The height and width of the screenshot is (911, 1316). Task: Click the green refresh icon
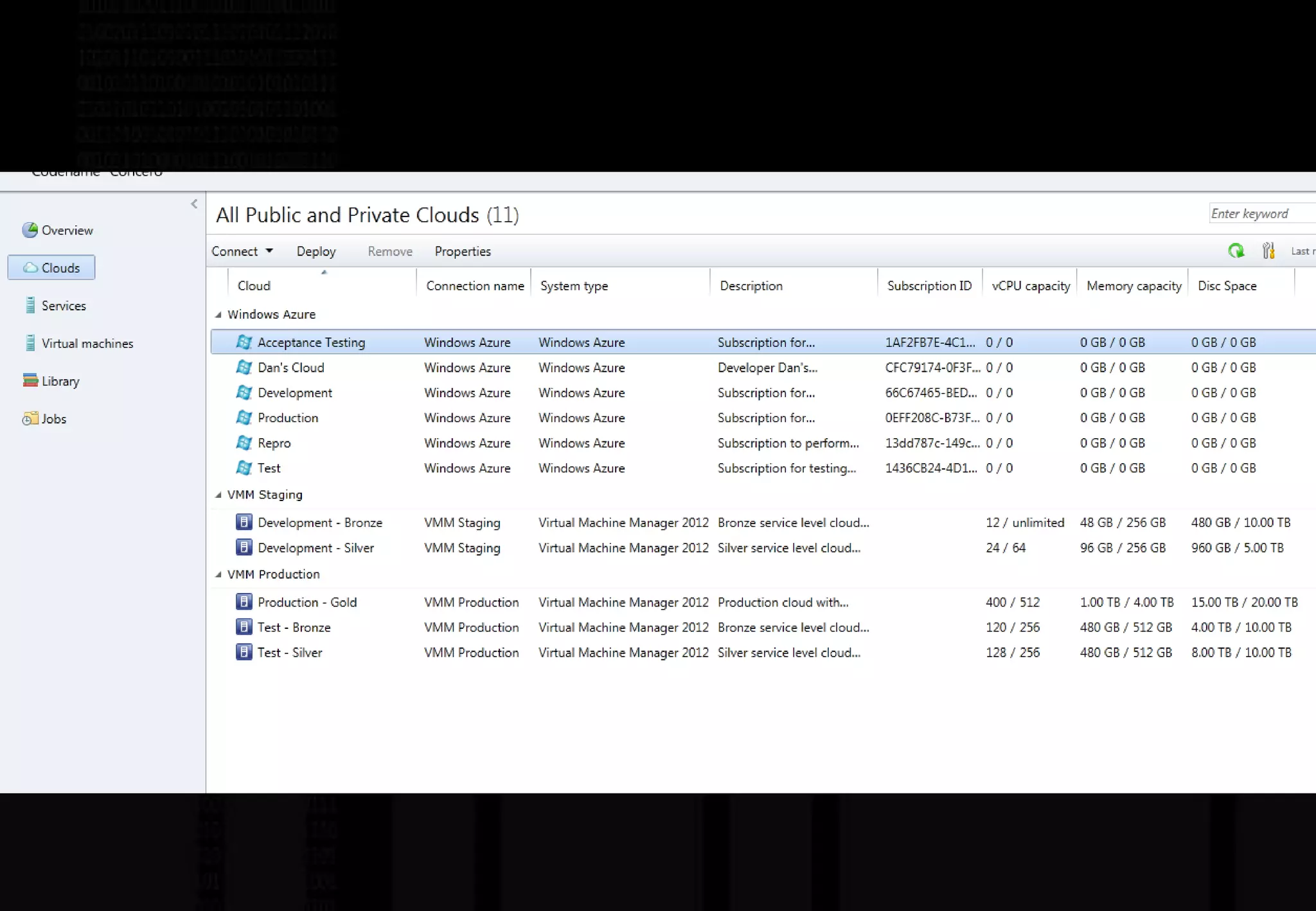point(1236,251)
